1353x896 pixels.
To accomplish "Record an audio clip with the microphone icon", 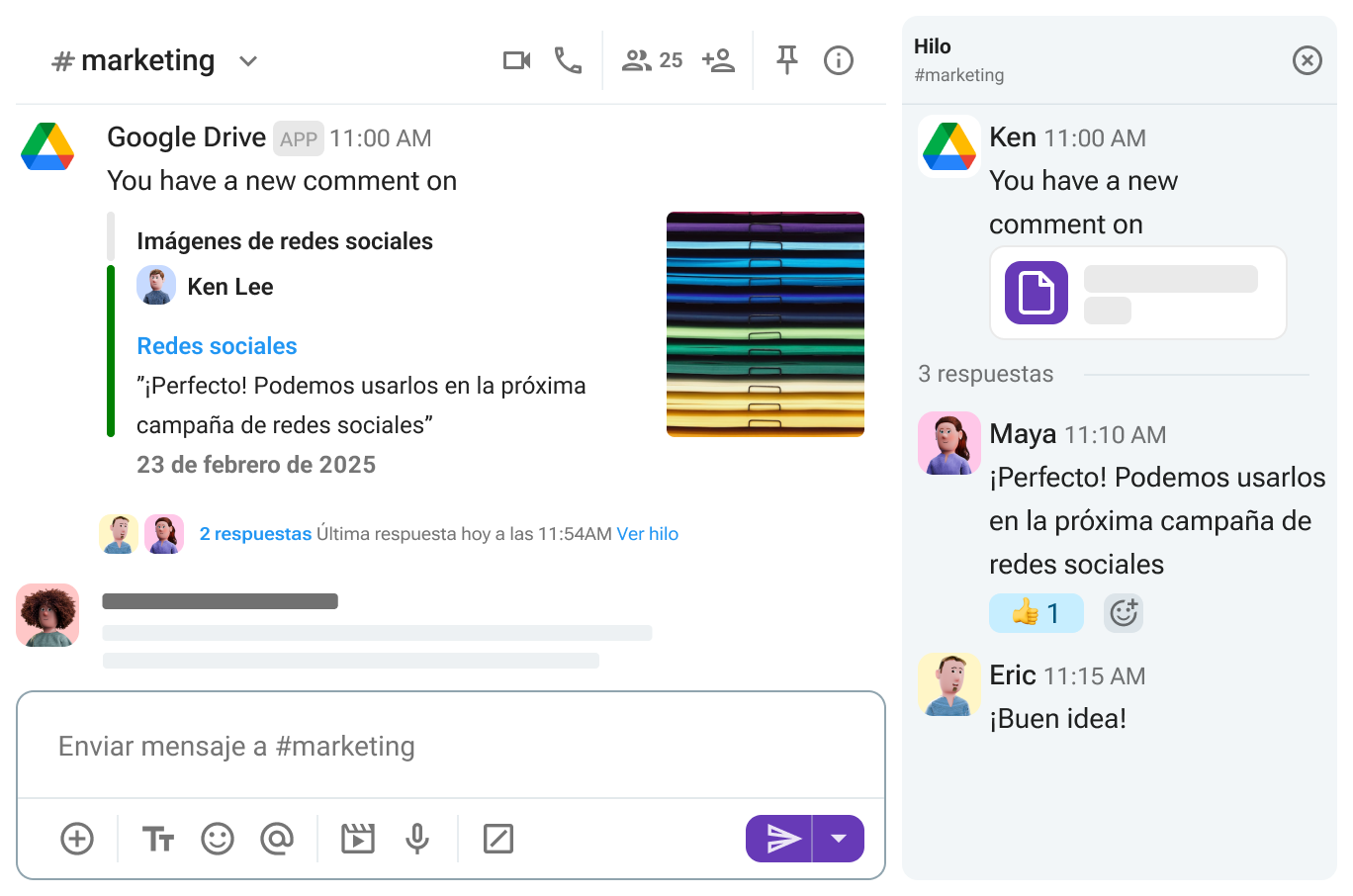I will (x=417, y=838).
